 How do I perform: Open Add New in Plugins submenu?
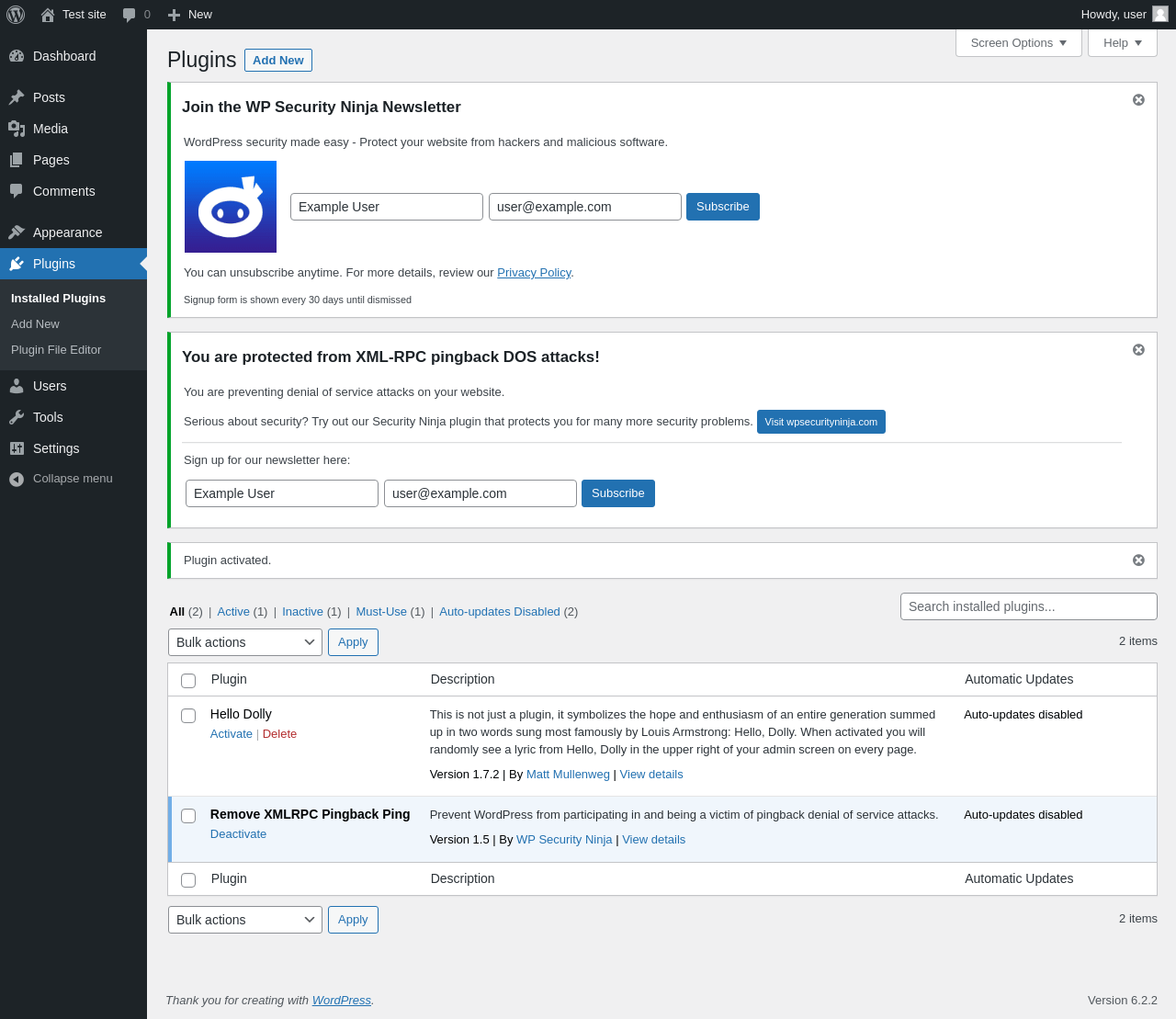click(35, 324)
